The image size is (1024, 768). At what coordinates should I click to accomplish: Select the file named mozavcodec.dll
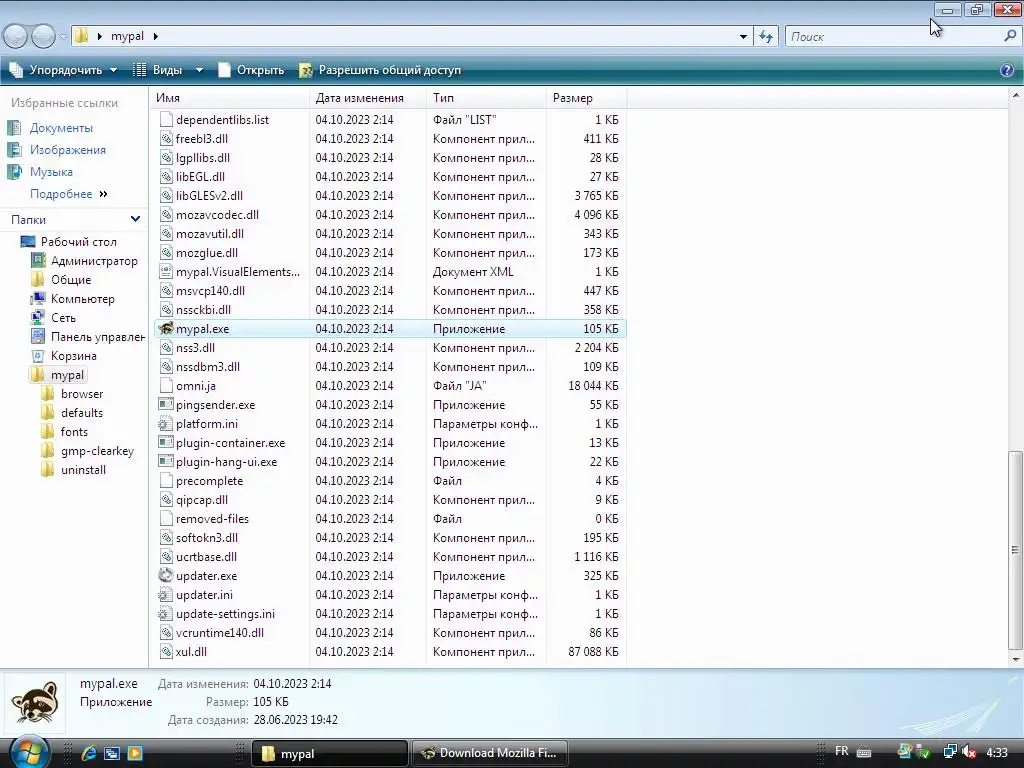(x=217, y=214)
